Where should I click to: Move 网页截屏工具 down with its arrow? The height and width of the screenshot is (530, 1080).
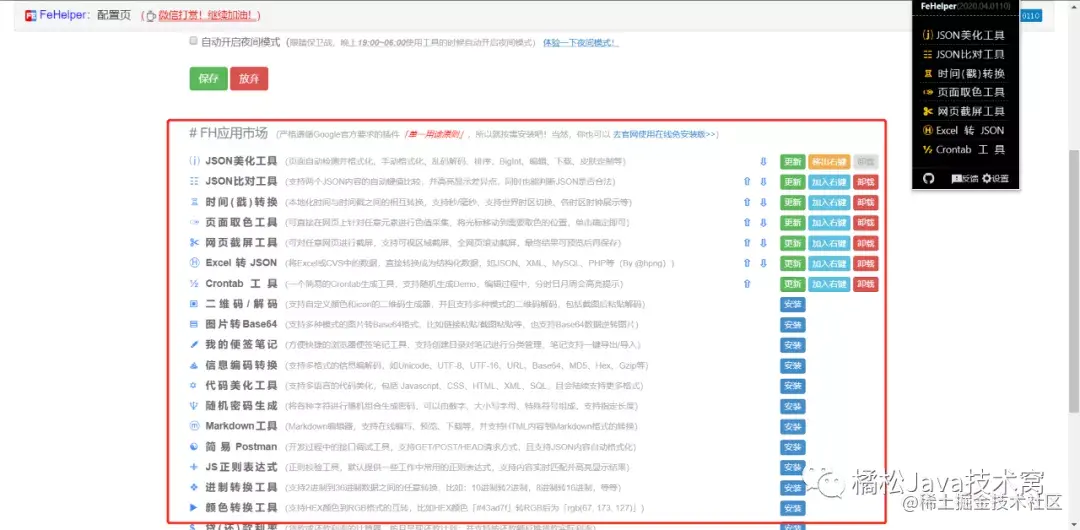763,243
